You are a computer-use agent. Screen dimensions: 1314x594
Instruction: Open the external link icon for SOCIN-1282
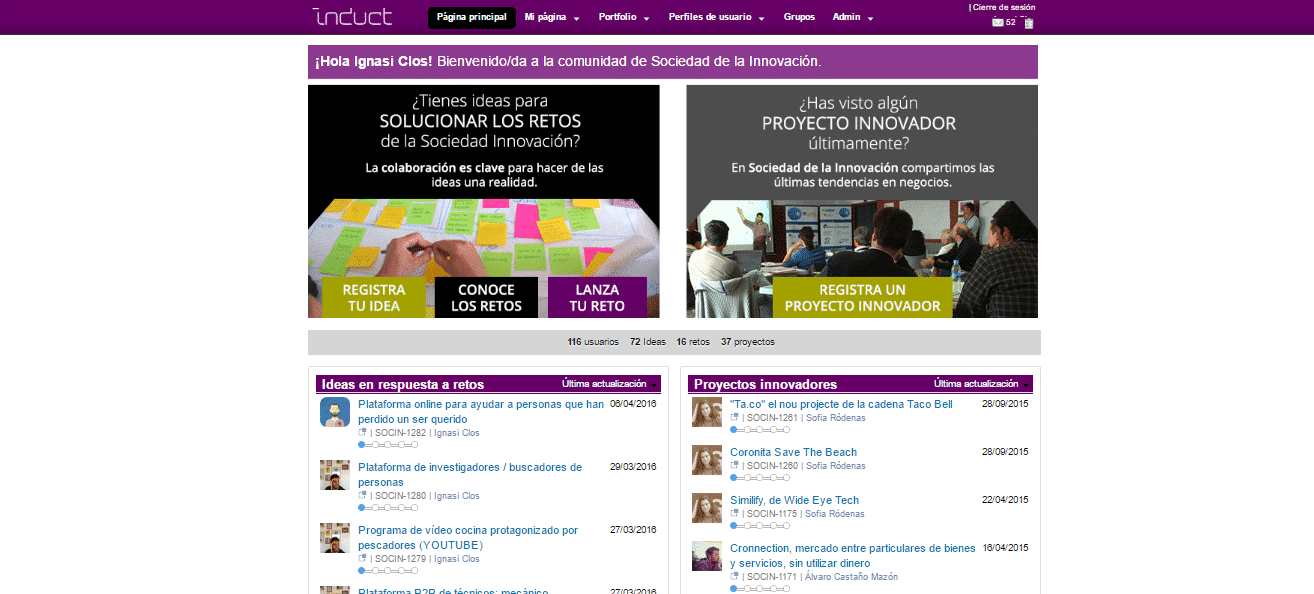pyautogui.click(x=360, y=432)
